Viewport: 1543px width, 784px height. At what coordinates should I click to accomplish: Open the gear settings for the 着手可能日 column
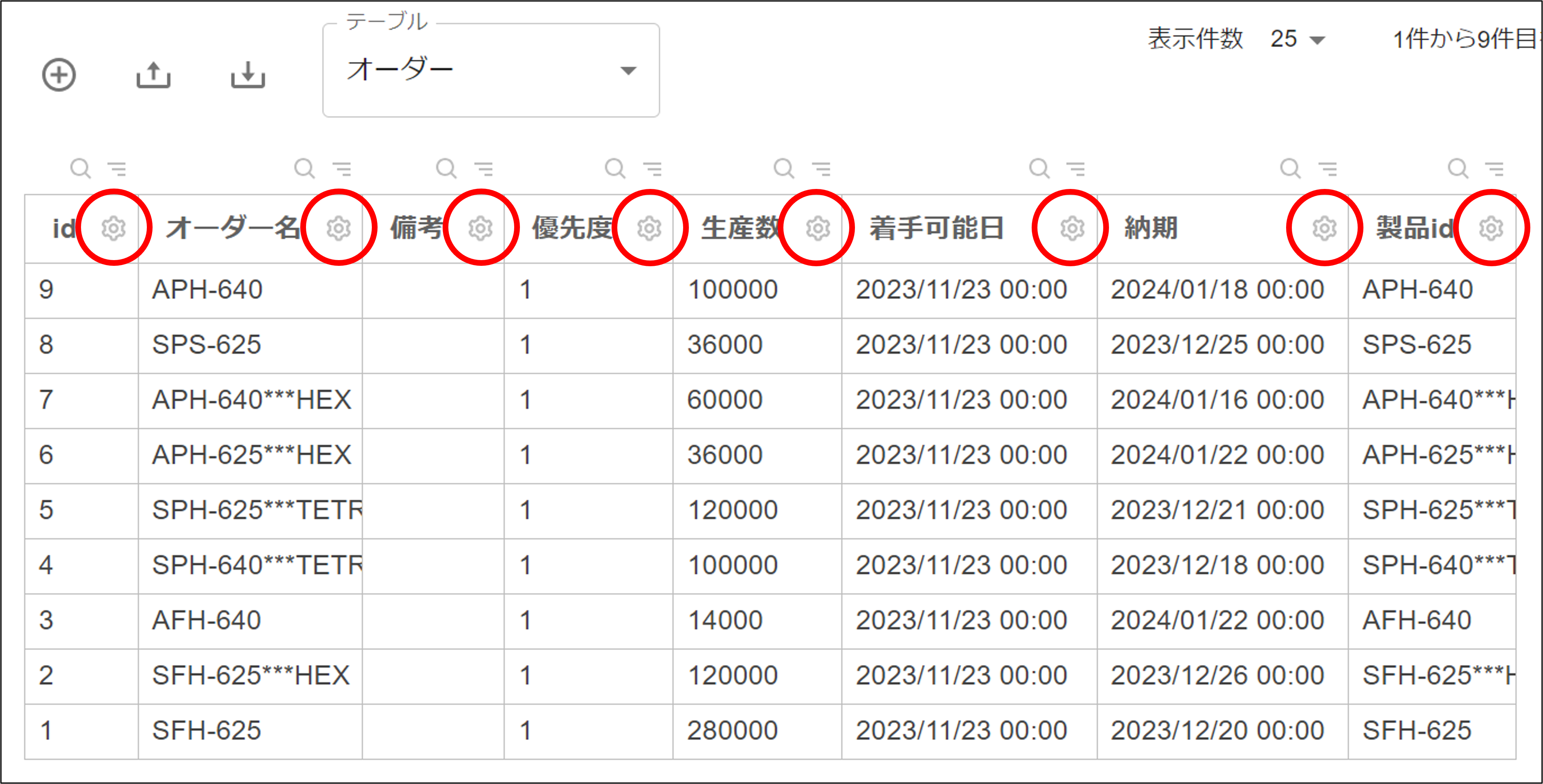(1072, 228)
